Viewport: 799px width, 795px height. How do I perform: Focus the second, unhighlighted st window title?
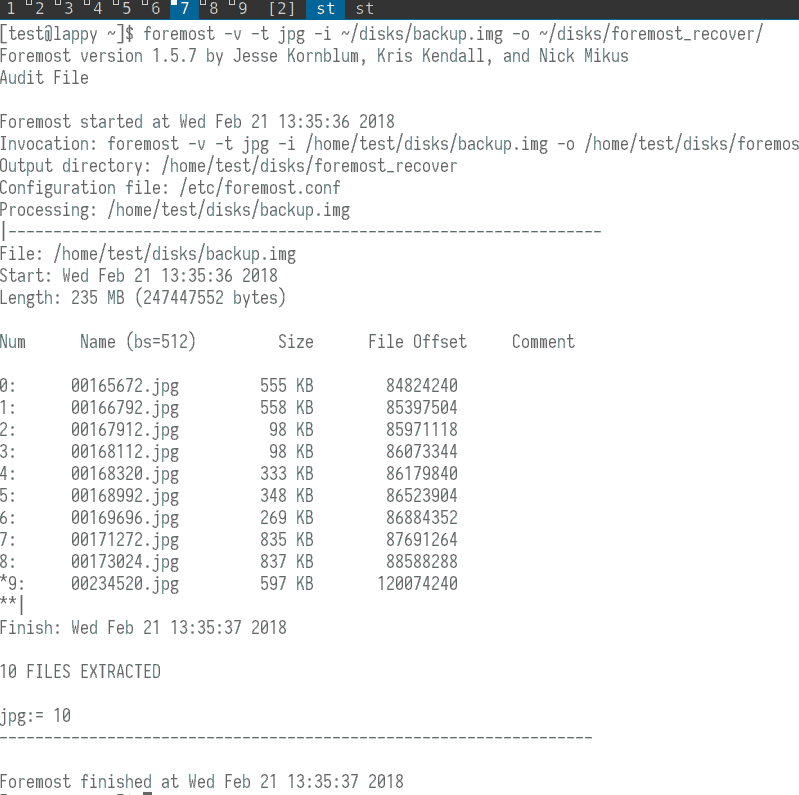(x=366, y=9)
